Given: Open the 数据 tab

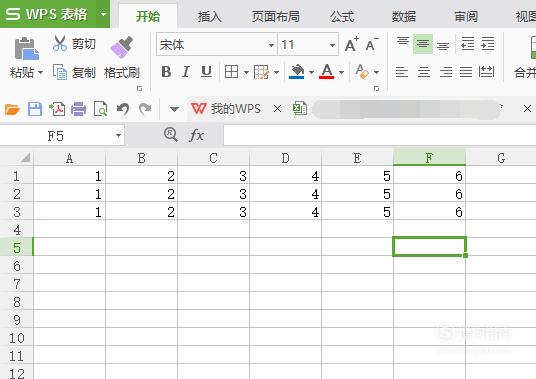Looking at the screenshot, I should click(404, 16).
